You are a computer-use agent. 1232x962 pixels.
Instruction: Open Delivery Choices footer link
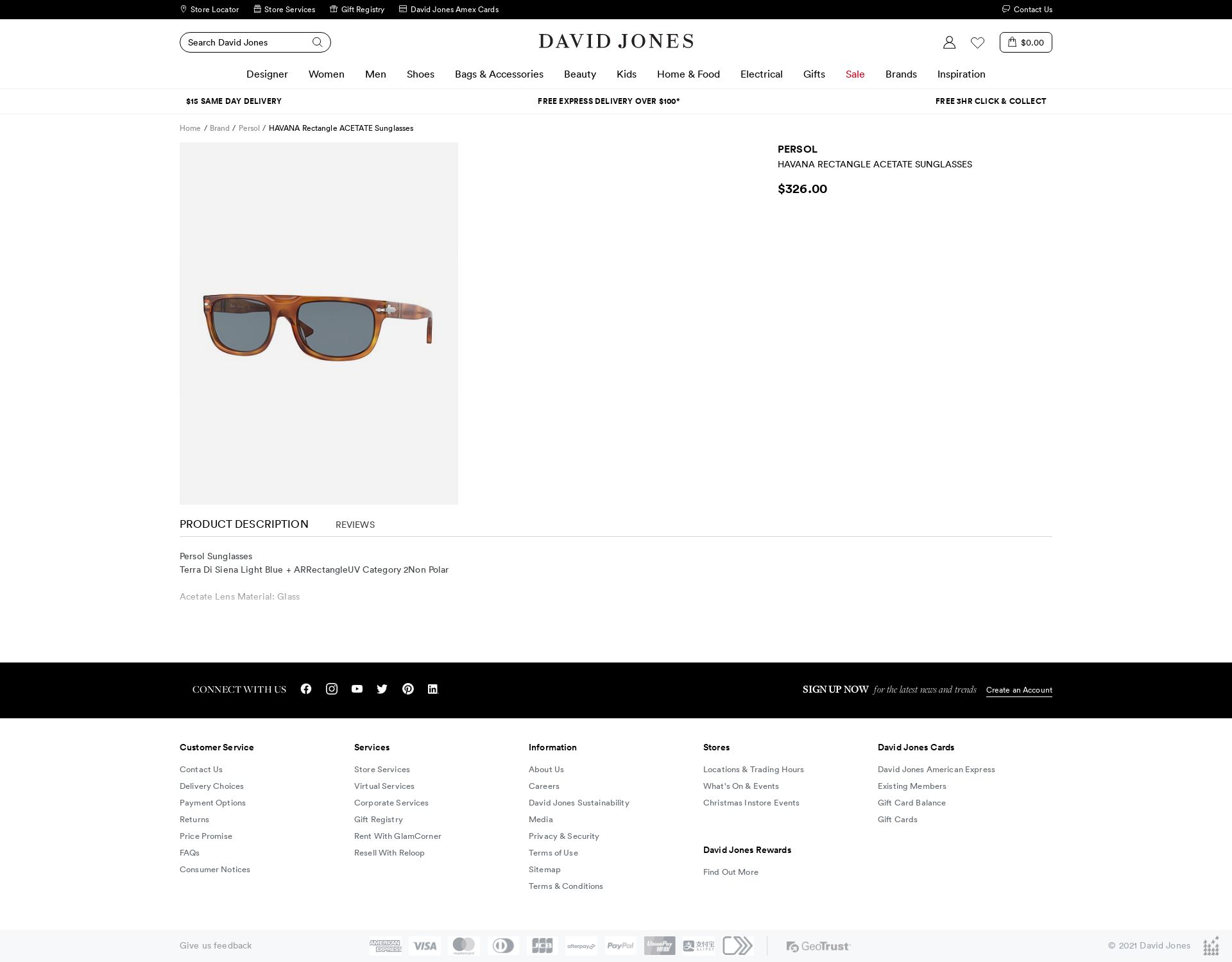click(x=212, y=786)
